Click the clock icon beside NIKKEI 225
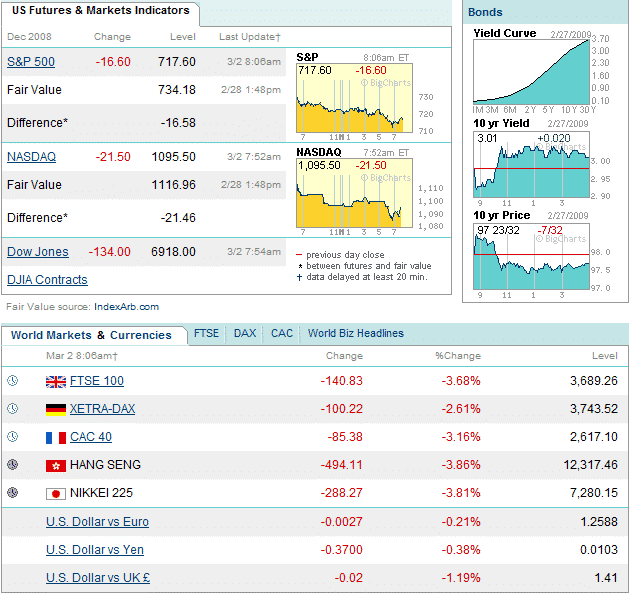This screenshot has width=629, height=593. [13, 493]
